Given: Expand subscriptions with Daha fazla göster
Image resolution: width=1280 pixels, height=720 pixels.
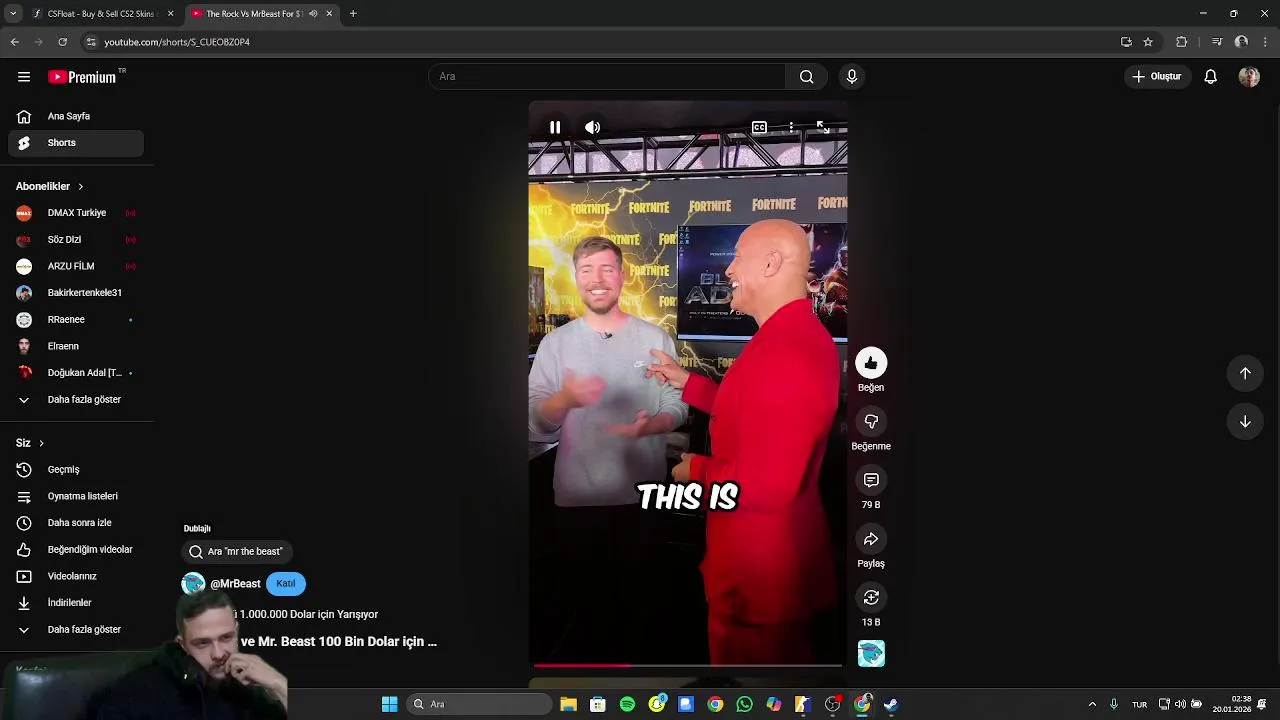Looking at the screenshot, I should tap(76, 400).
